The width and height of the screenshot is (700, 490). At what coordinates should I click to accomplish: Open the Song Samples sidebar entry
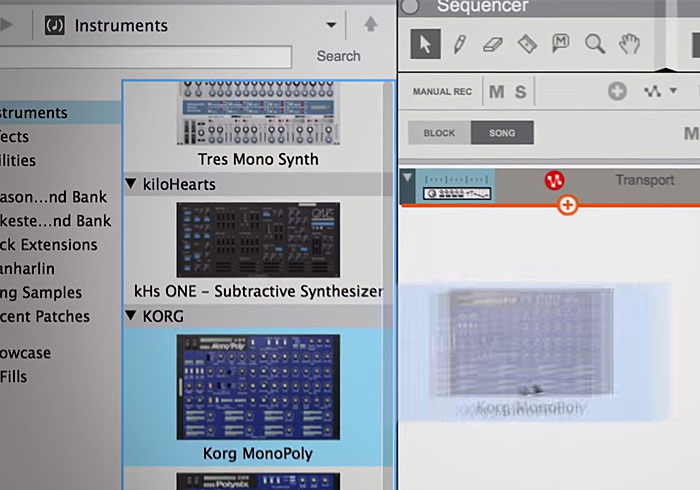pos(41,293)
